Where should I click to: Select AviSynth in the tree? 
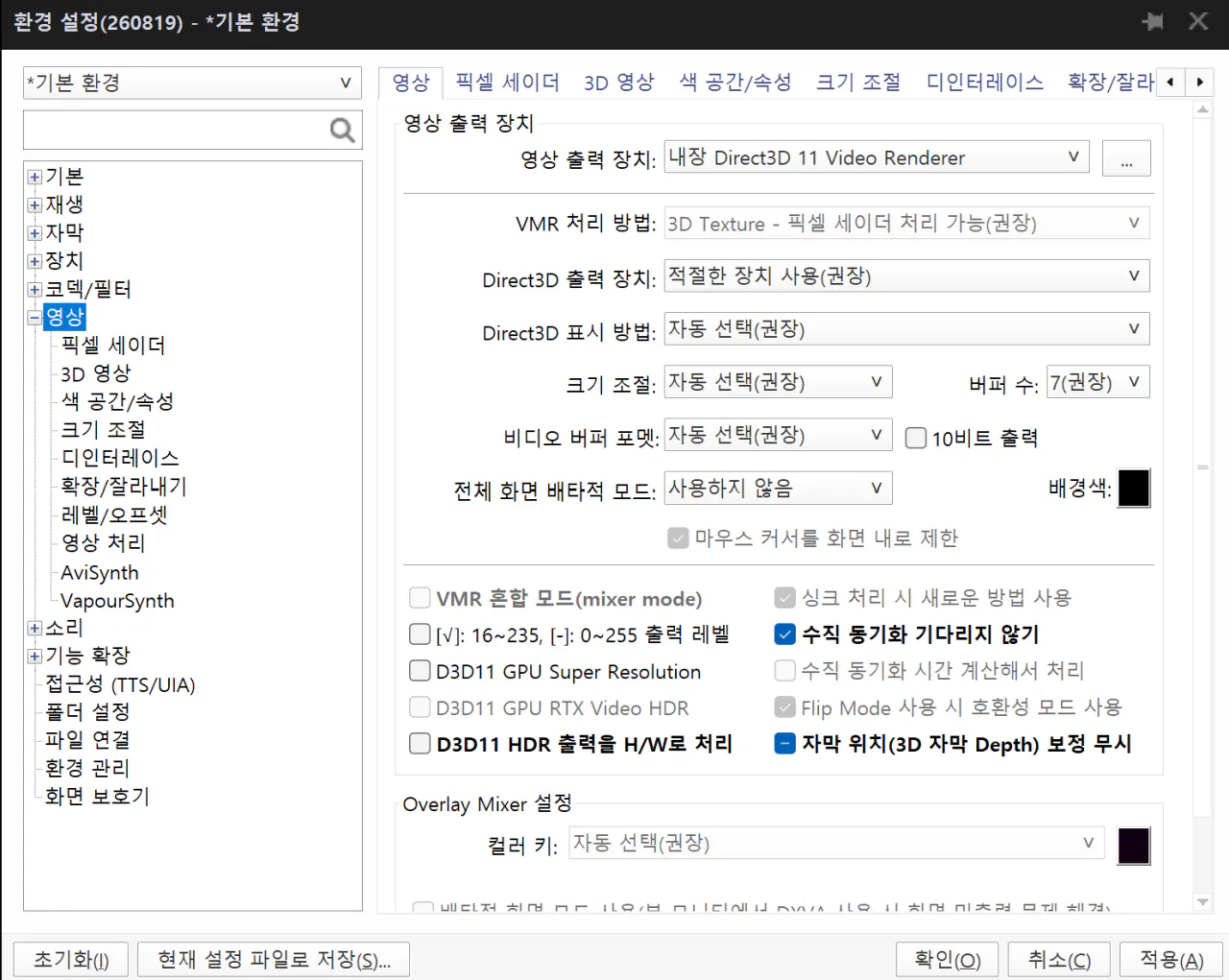(x=100, y=573)
